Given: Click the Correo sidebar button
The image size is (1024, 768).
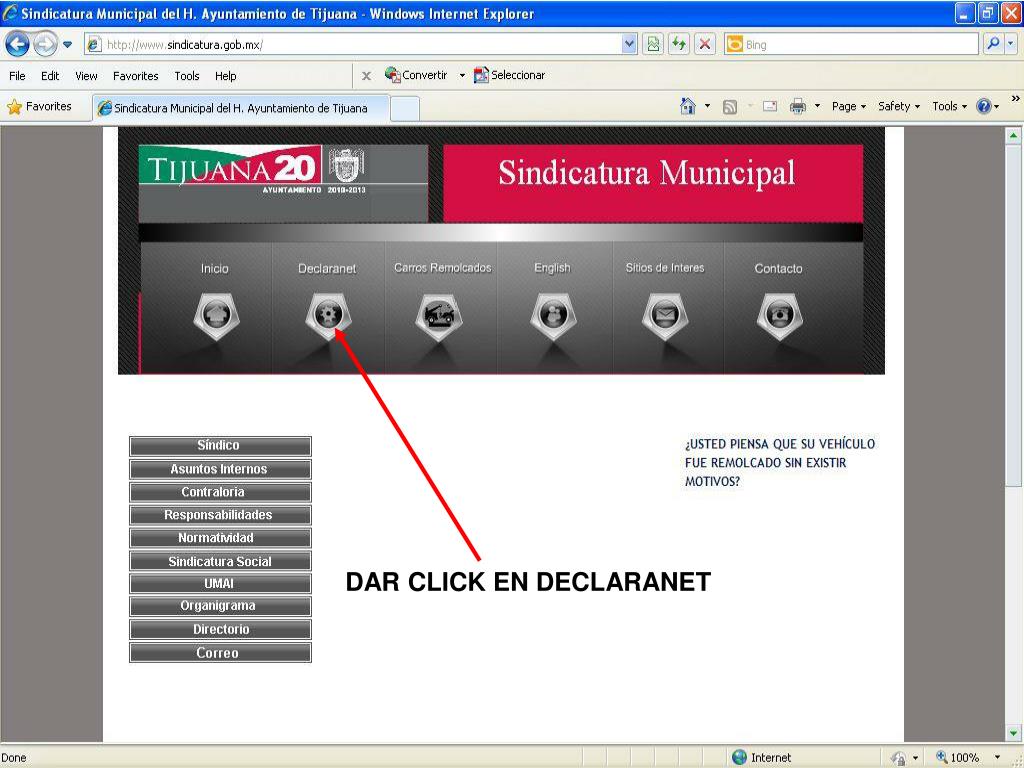Looking at the screenshot, I should 220,652.
